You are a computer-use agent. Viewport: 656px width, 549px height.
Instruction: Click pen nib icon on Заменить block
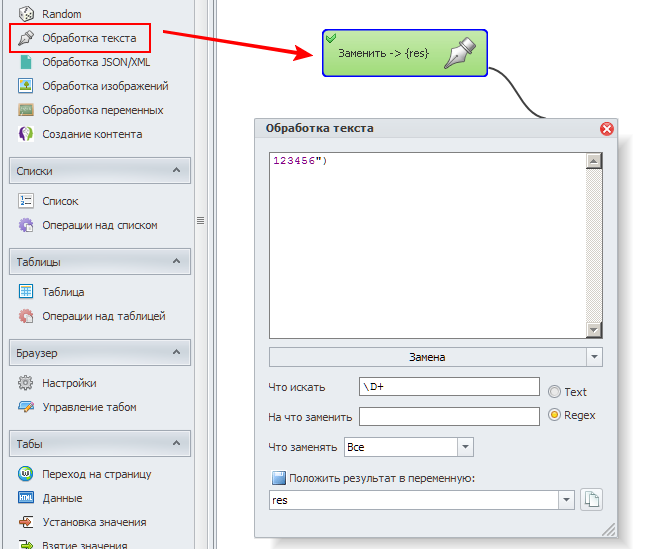tap(460, 53)
